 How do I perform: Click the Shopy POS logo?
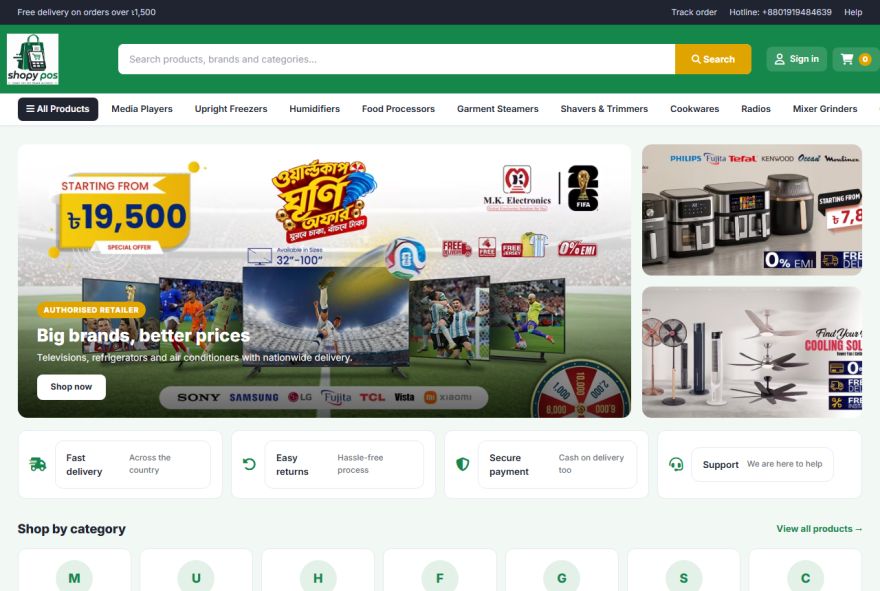33,59
